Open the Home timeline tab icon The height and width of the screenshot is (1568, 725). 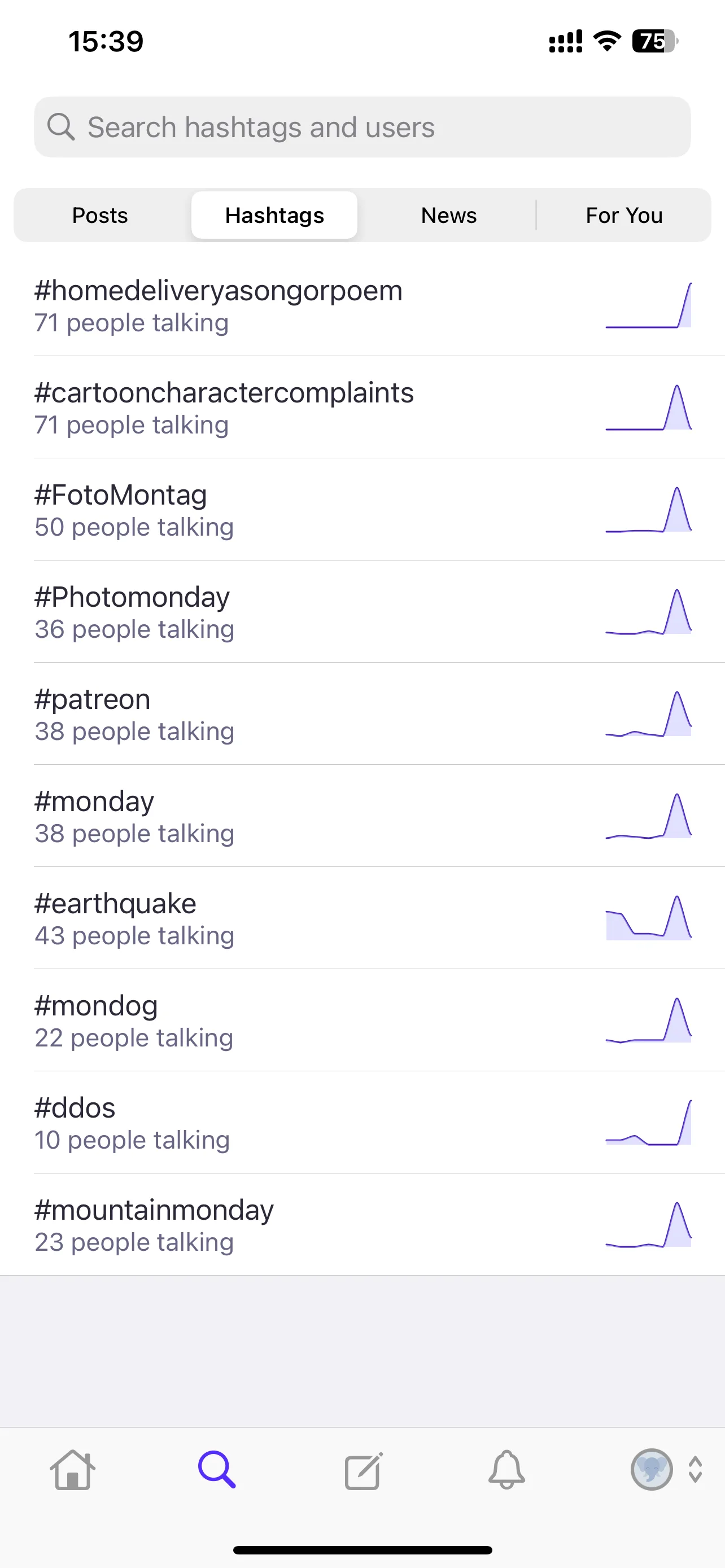click(72, 1470)
